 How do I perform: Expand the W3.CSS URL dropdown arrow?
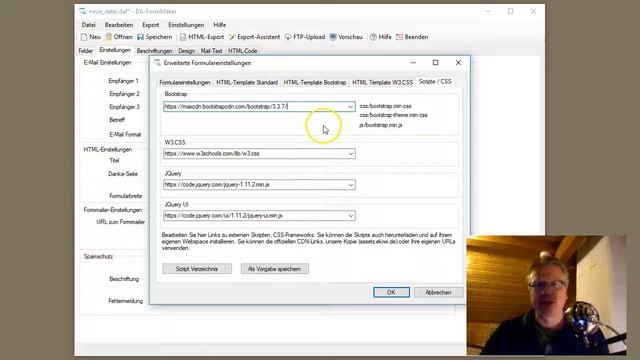[351, 154]
